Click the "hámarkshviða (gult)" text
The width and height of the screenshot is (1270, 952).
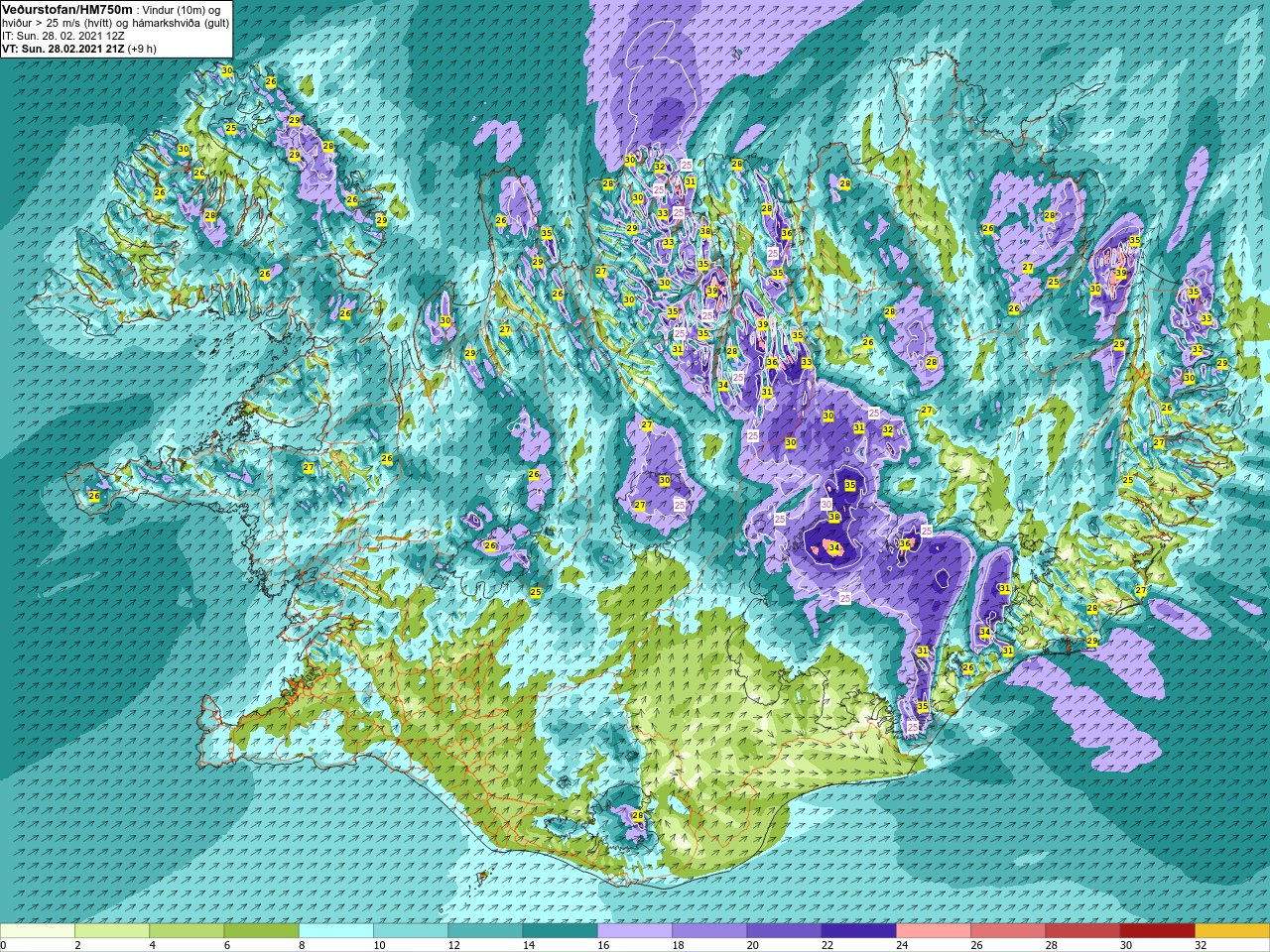pyautogui.click(x=181, y=23)
